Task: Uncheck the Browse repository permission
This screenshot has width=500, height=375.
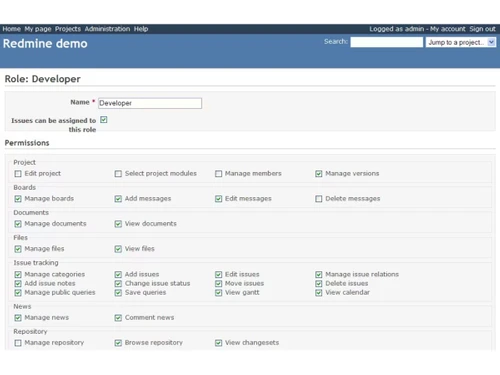Action: tap(118, 343)
